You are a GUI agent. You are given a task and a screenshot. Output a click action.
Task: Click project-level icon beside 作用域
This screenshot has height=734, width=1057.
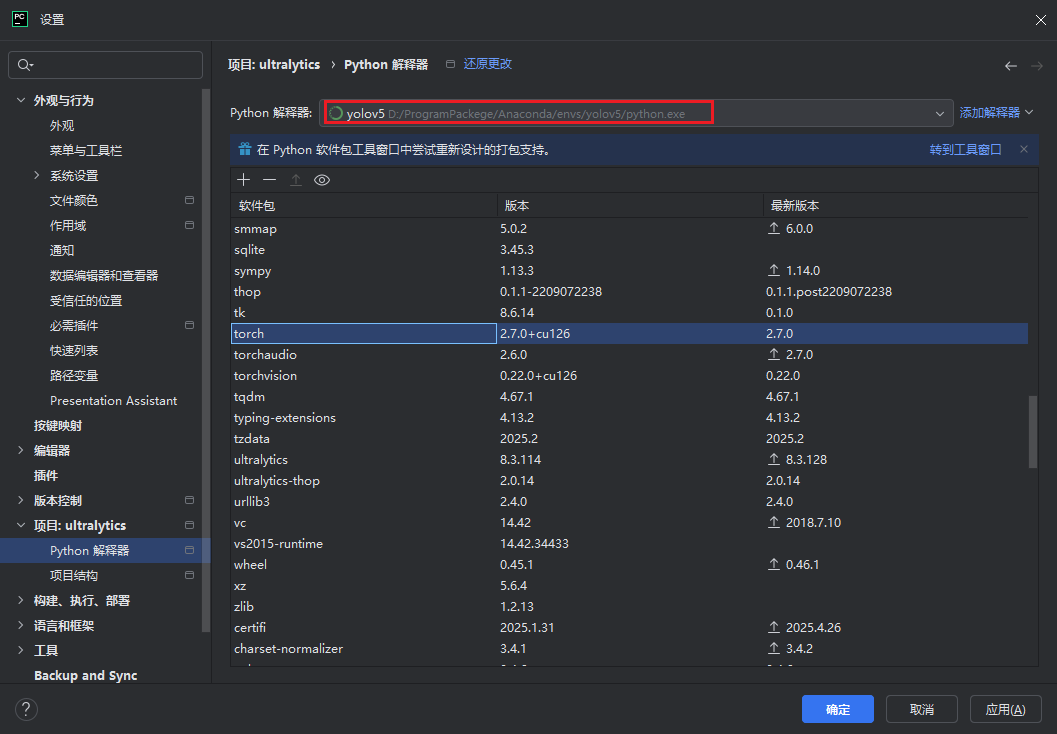[x=189, y=225]
